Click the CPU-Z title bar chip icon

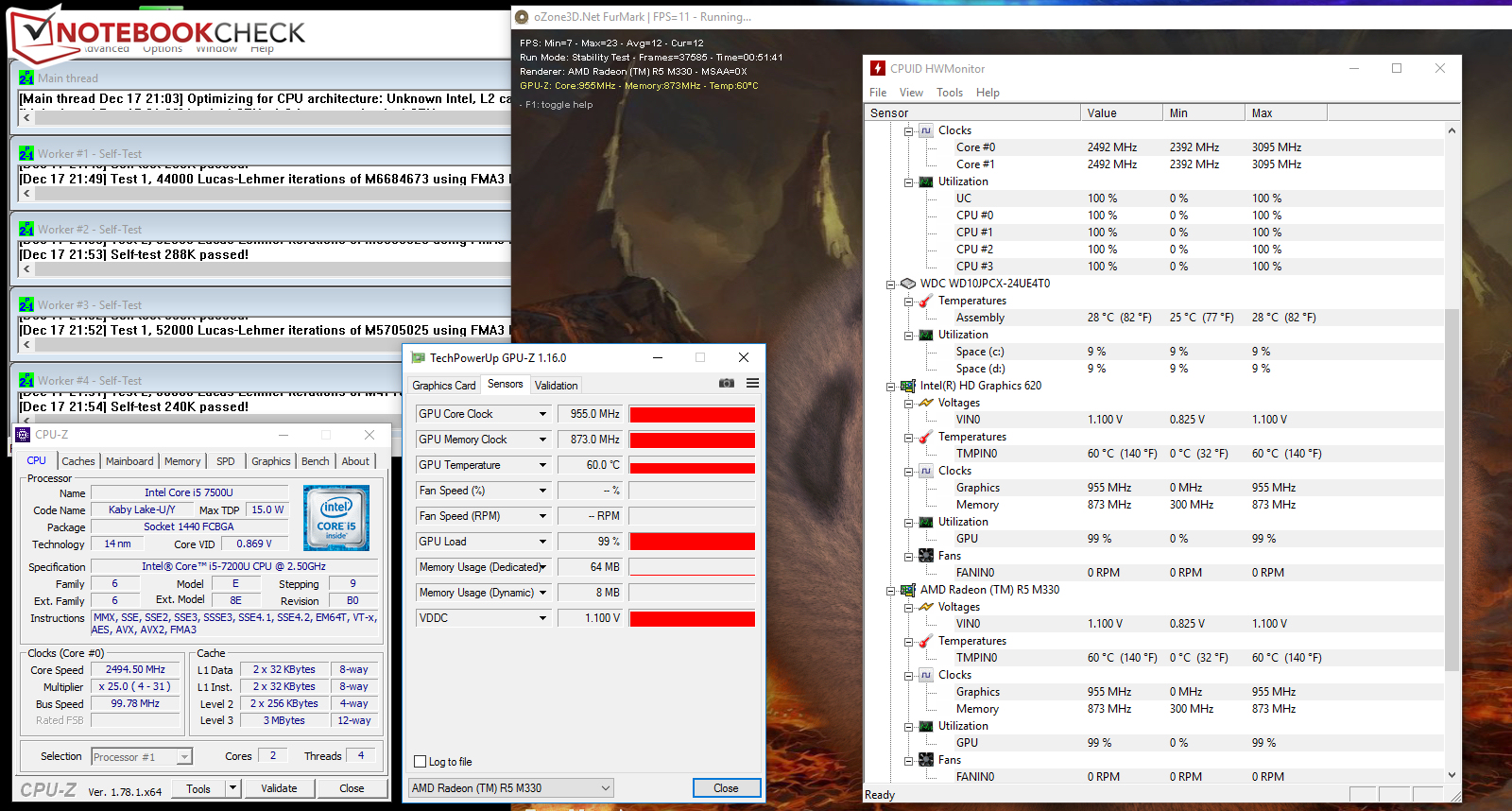tap(24, 435)
